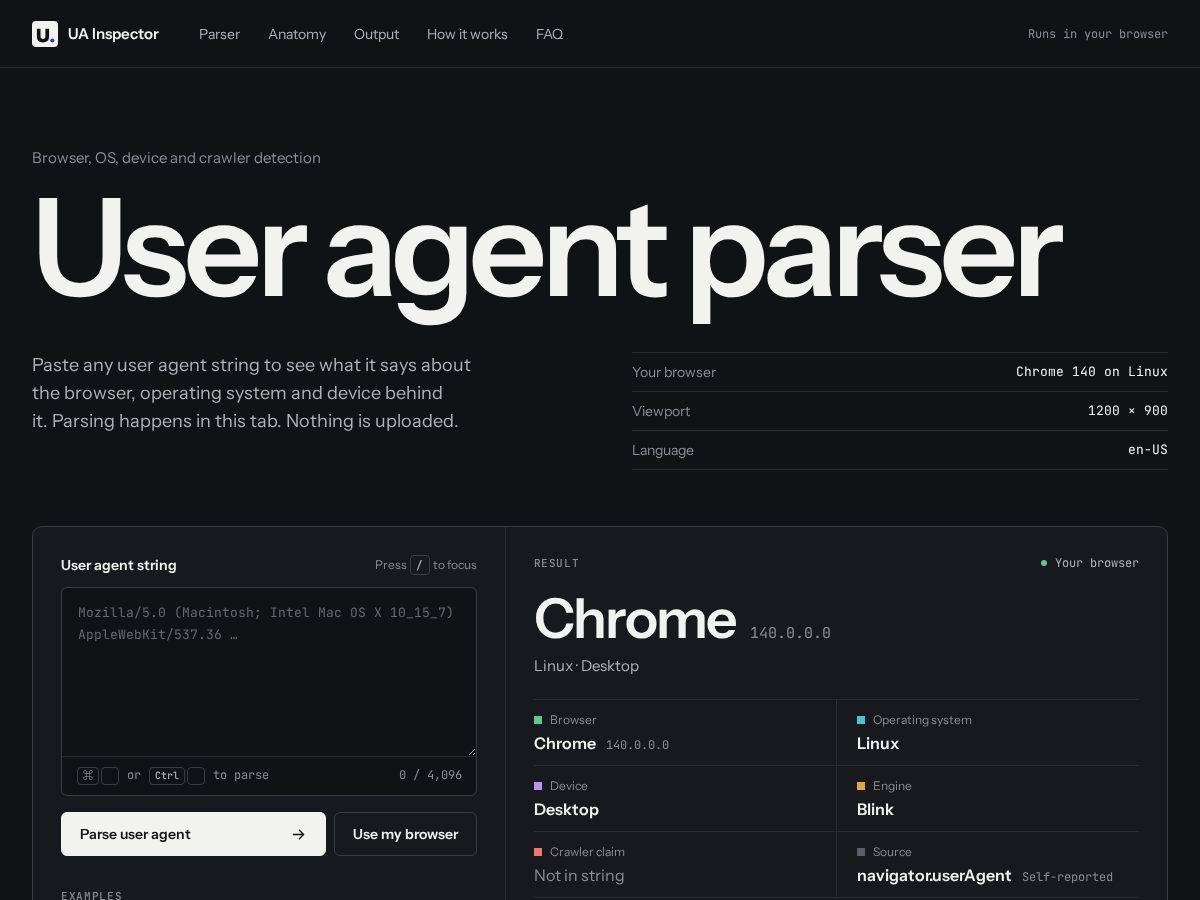The image size is (1200, 900).
Task: Click the Command key icon hint
Action: pos(88,775)
